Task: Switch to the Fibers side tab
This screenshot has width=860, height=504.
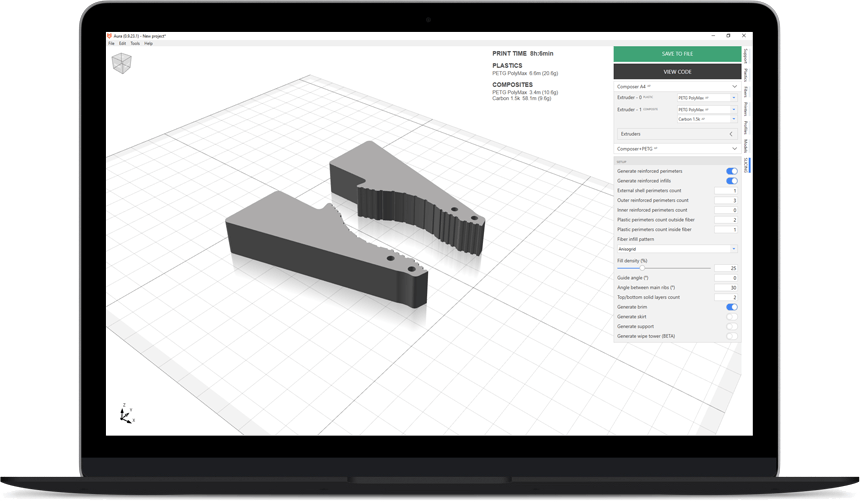Action: 746,92
